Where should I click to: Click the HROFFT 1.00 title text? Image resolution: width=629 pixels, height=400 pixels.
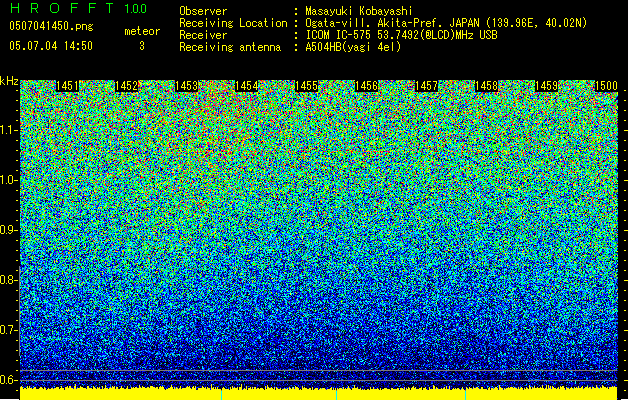[x=79, y=8]
